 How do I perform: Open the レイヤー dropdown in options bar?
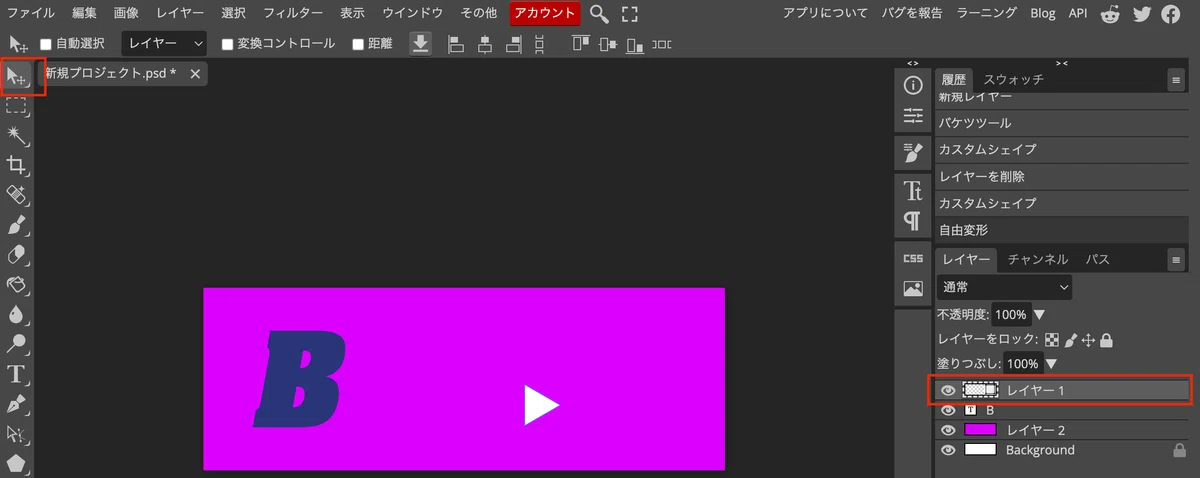[x=164, y=44]
